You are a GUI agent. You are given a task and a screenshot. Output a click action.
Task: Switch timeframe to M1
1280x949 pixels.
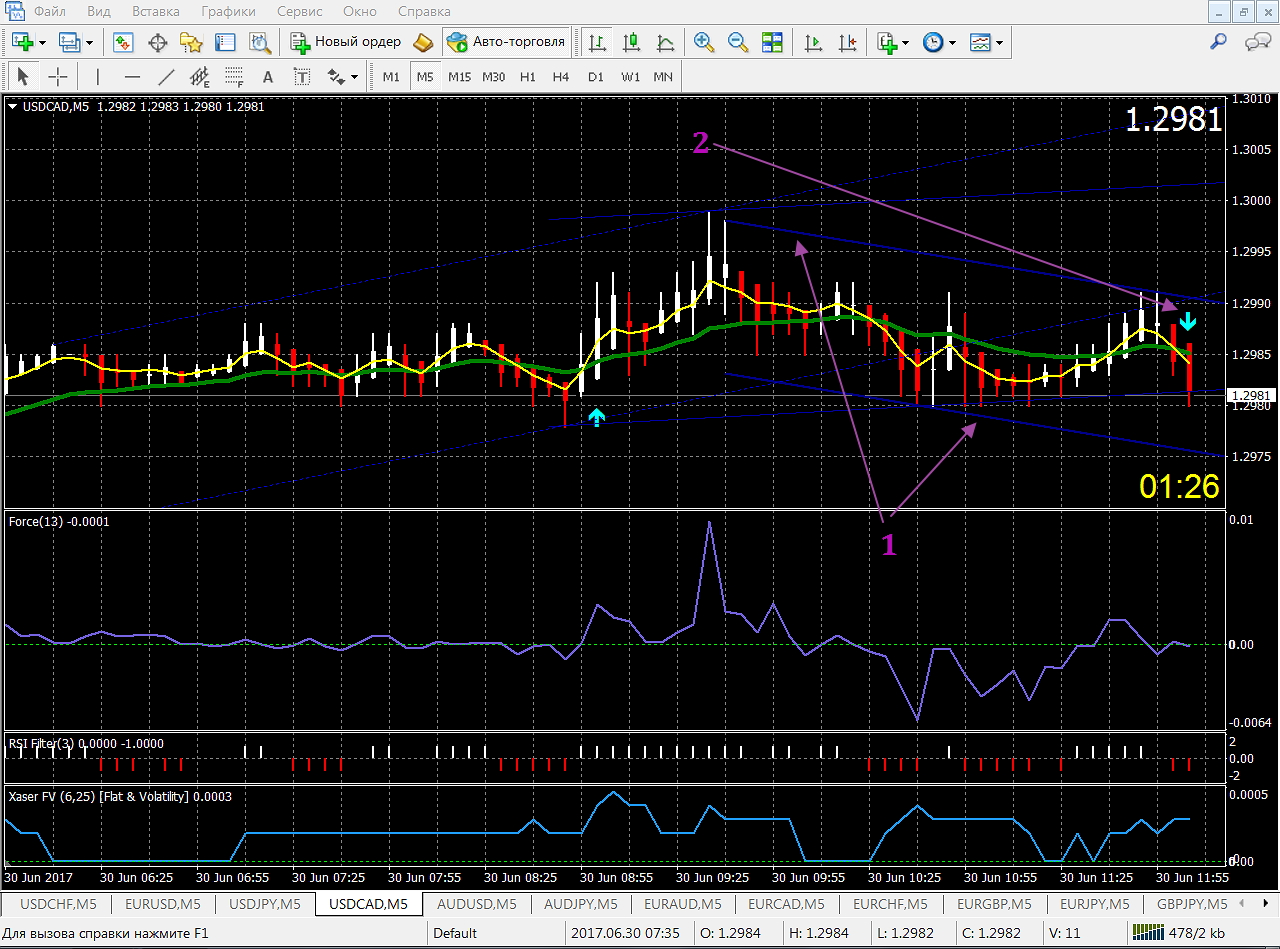[x=391, y=76]
